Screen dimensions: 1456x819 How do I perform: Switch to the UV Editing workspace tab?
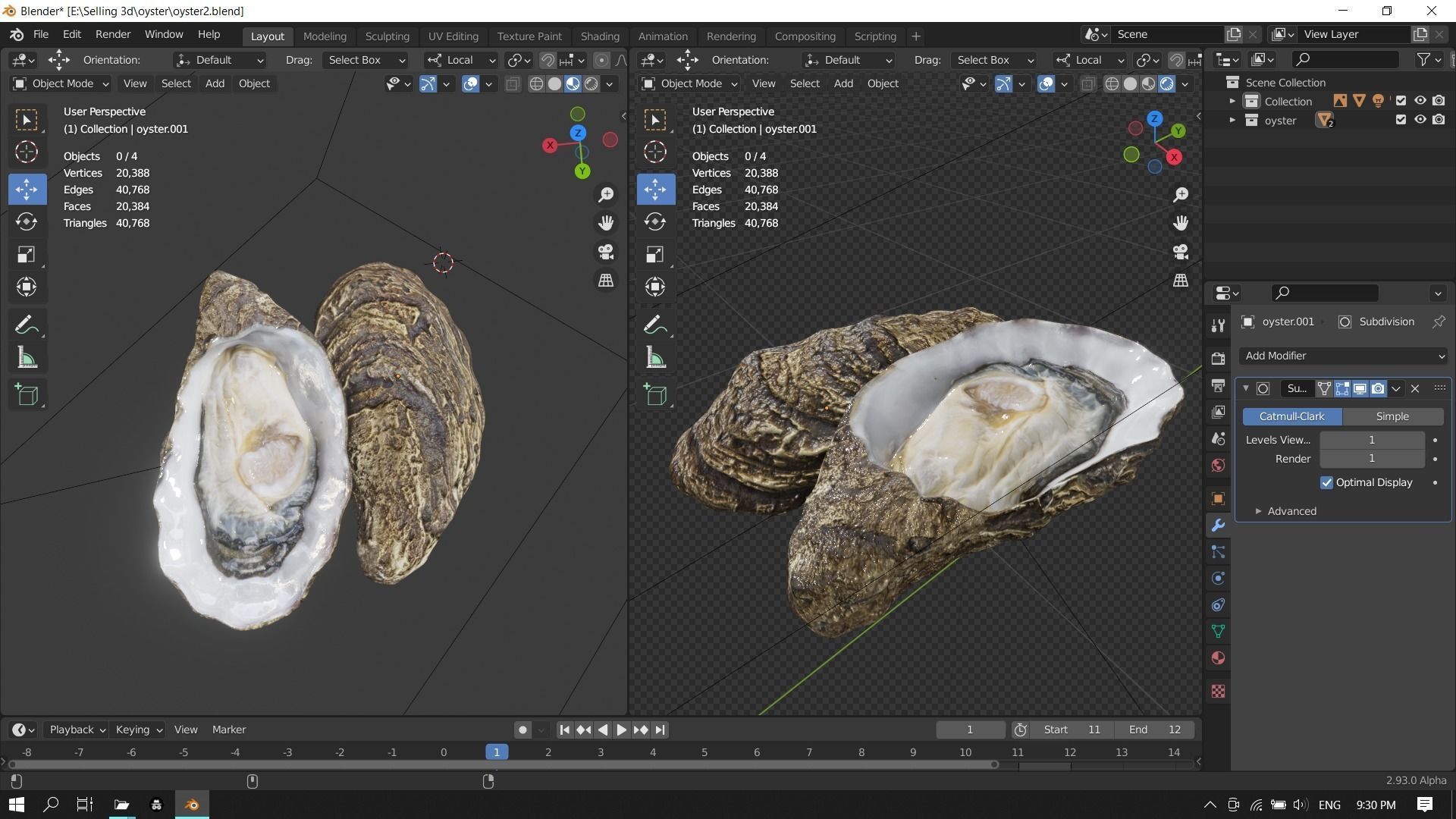(453, 36)
